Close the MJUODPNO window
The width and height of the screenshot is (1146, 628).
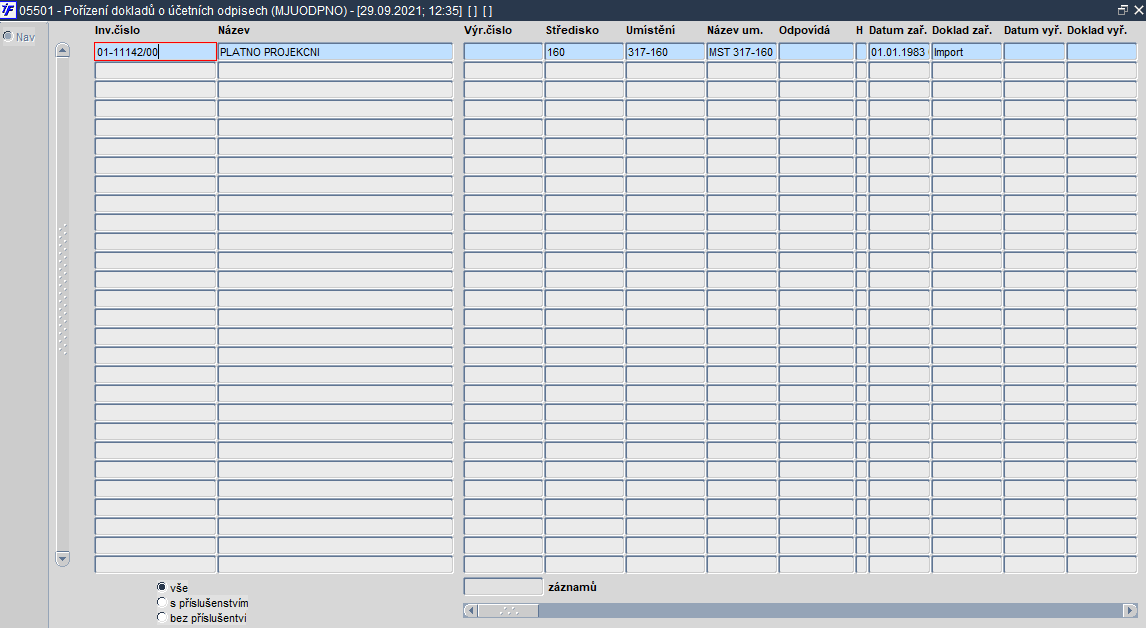[x=1138, y=10]
